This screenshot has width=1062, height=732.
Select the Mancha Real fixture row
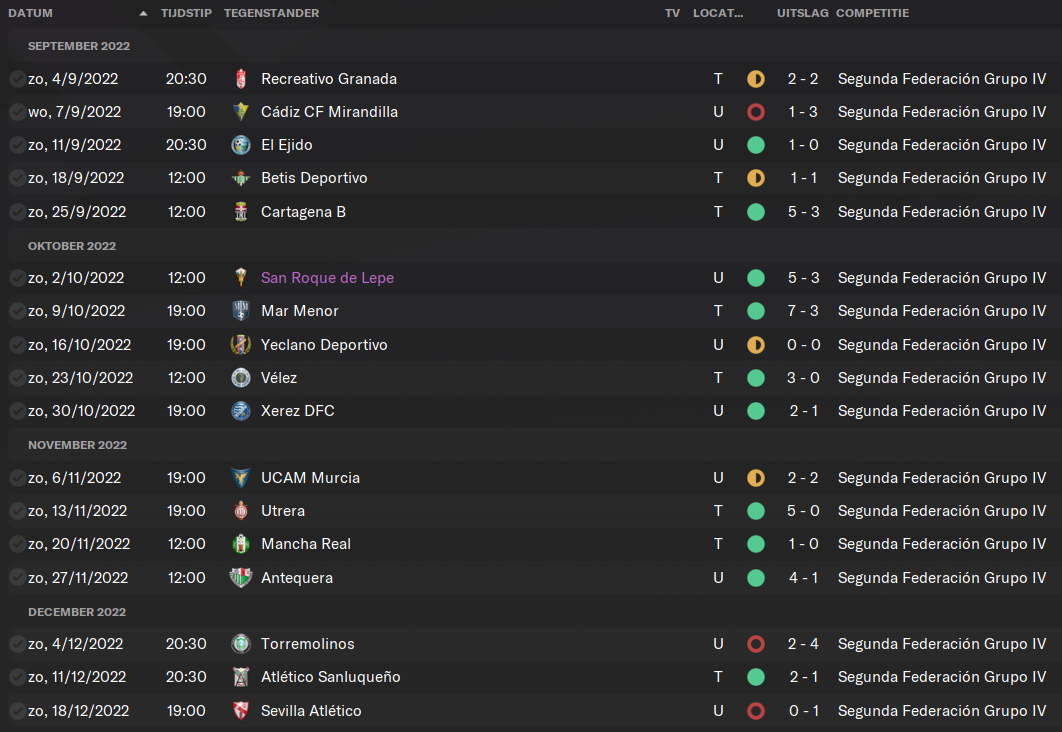[531, 544]
